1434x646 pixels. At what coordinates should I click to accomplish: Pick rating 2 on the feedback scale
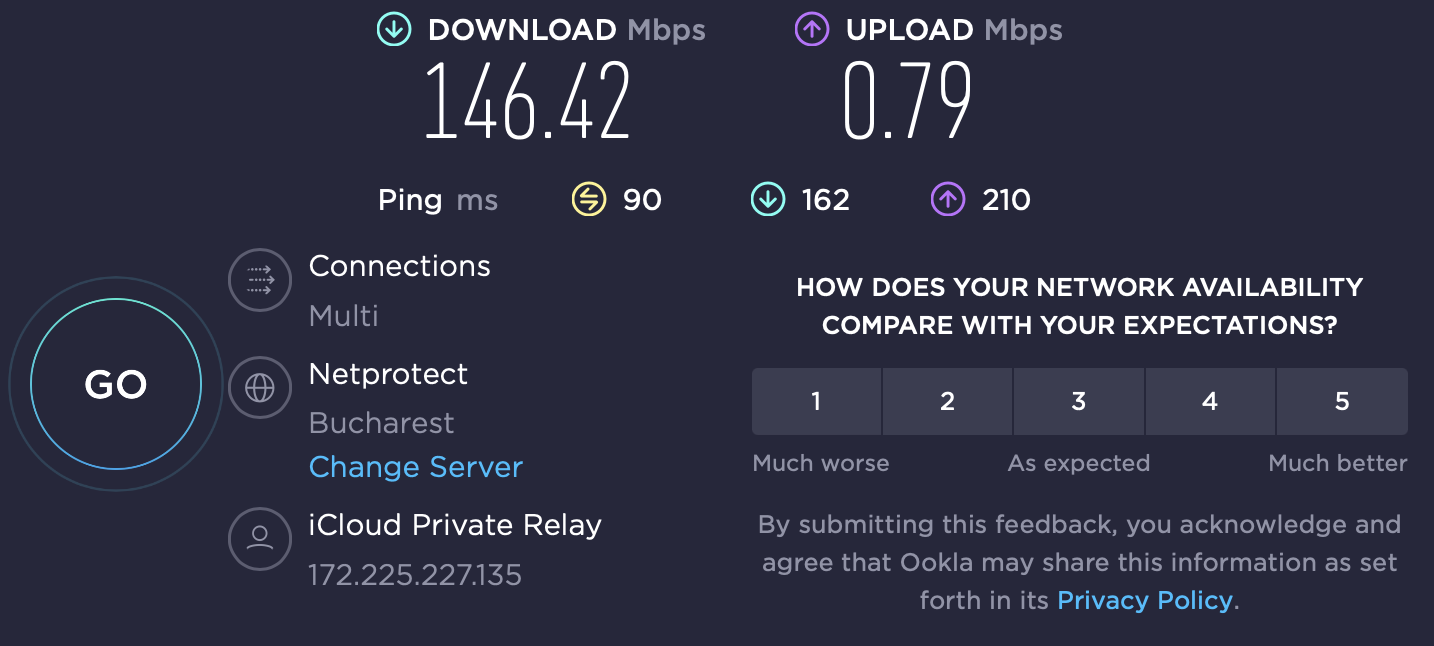point(947,402)
